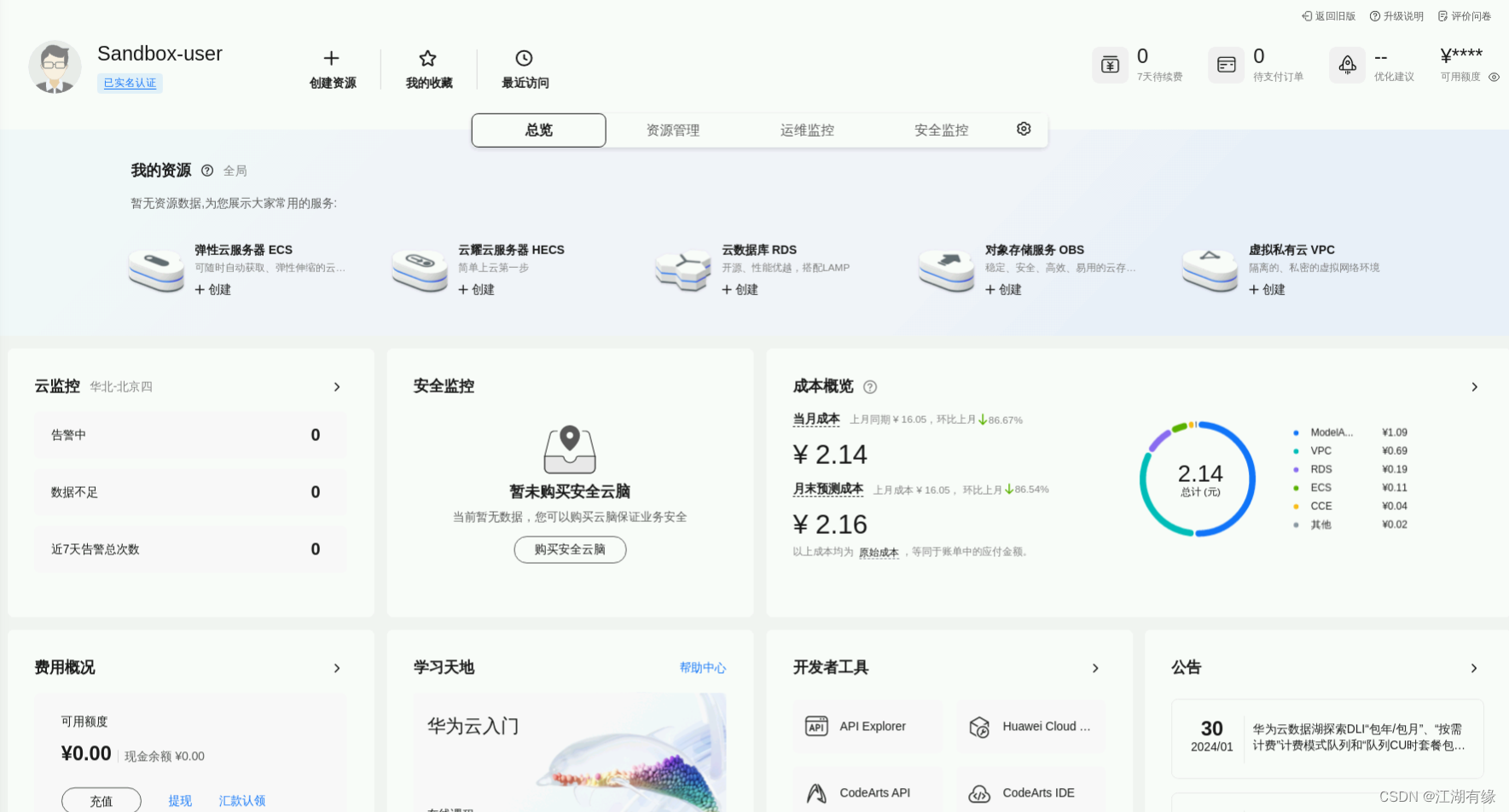The image size is (1509, 812).
Task: Click the 对象存储服务 OBS icon
Action: click(947, 270)
